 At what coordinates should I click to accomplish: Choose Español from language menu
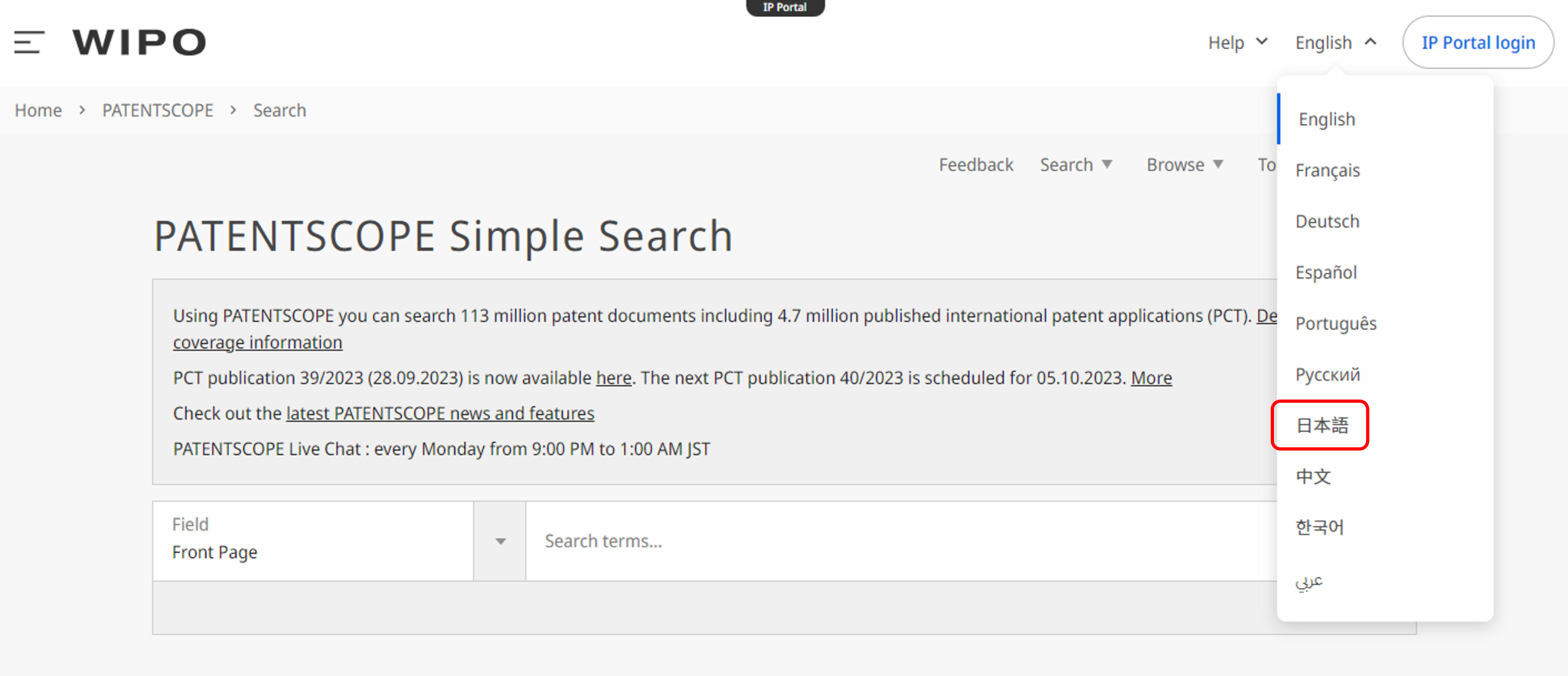[1326, 273]
